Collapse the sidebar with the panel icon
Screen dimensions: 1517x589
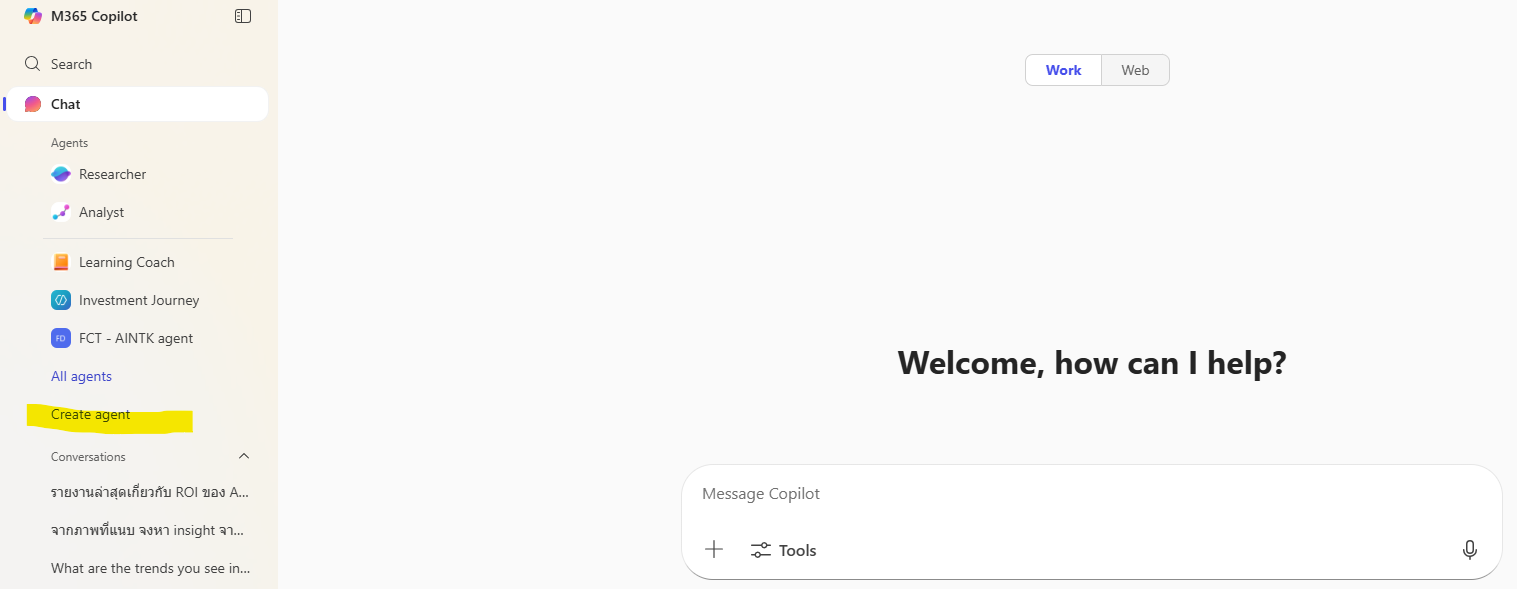243,16
